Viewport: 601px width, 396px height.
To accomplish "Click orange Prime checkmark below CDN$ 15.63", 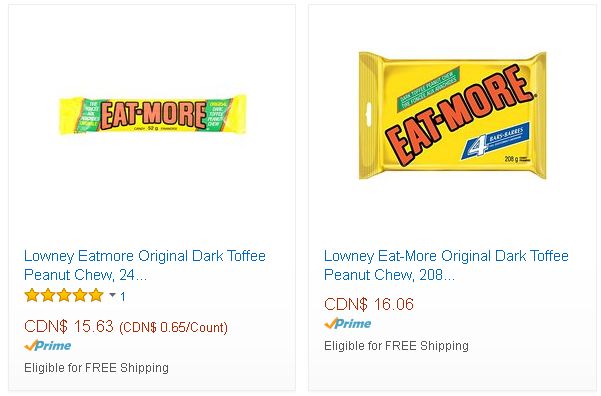I will point(31,345).
